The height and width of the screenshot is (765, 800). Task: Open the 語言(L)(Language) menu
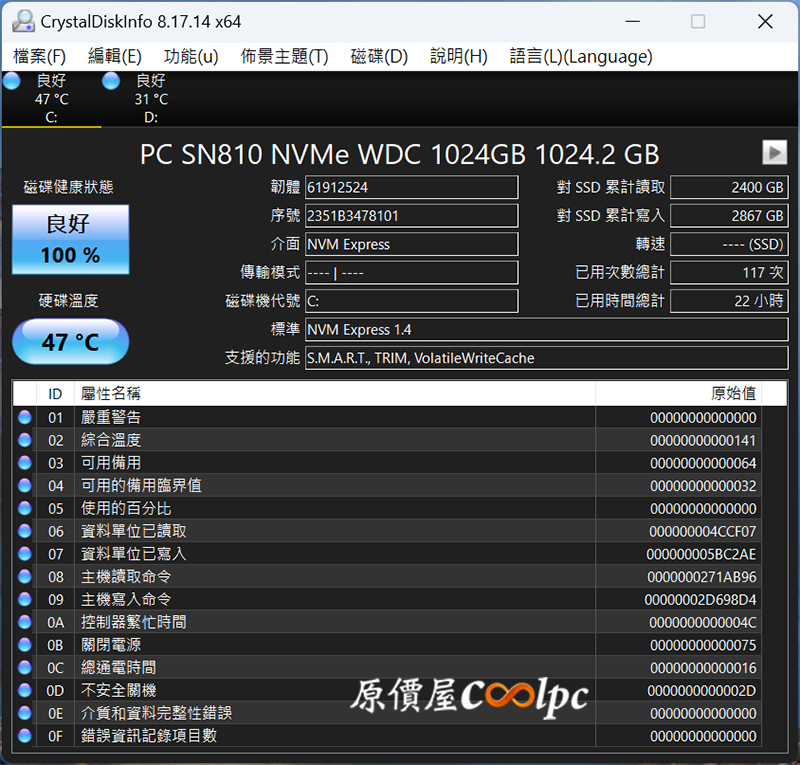(x=581, y=56)
